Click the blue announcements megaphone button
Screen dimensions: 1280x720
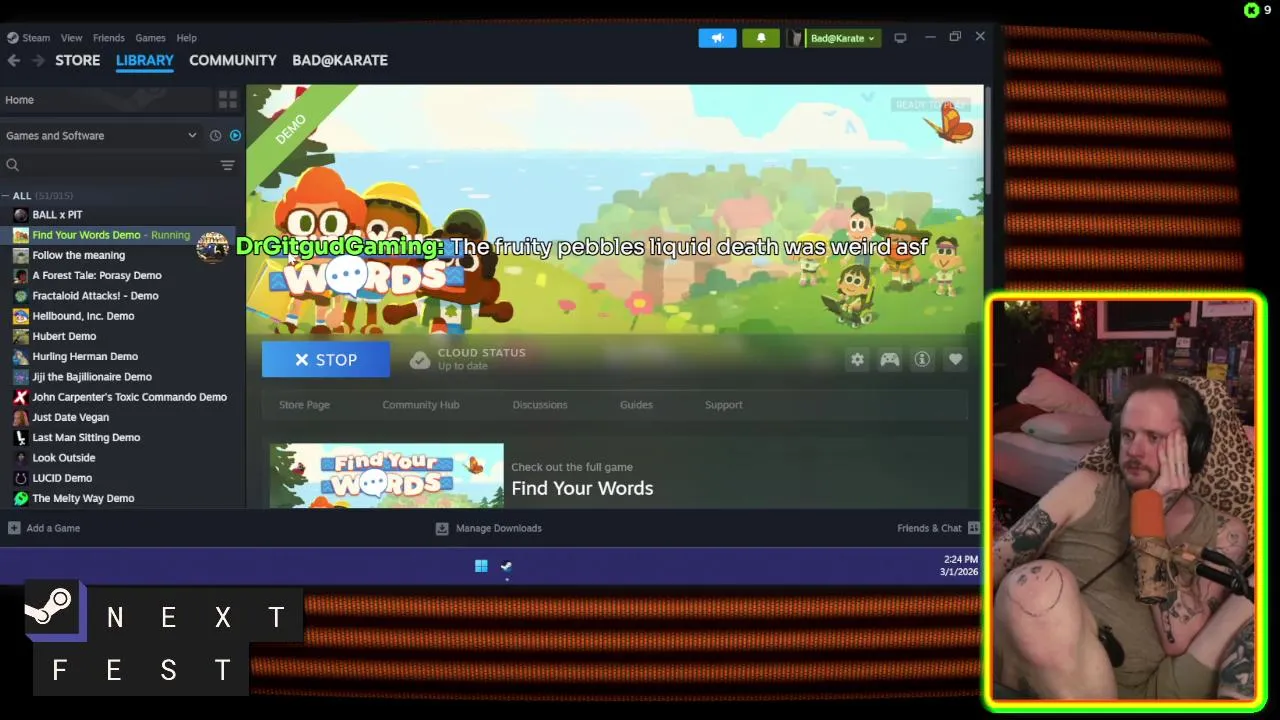717,38
